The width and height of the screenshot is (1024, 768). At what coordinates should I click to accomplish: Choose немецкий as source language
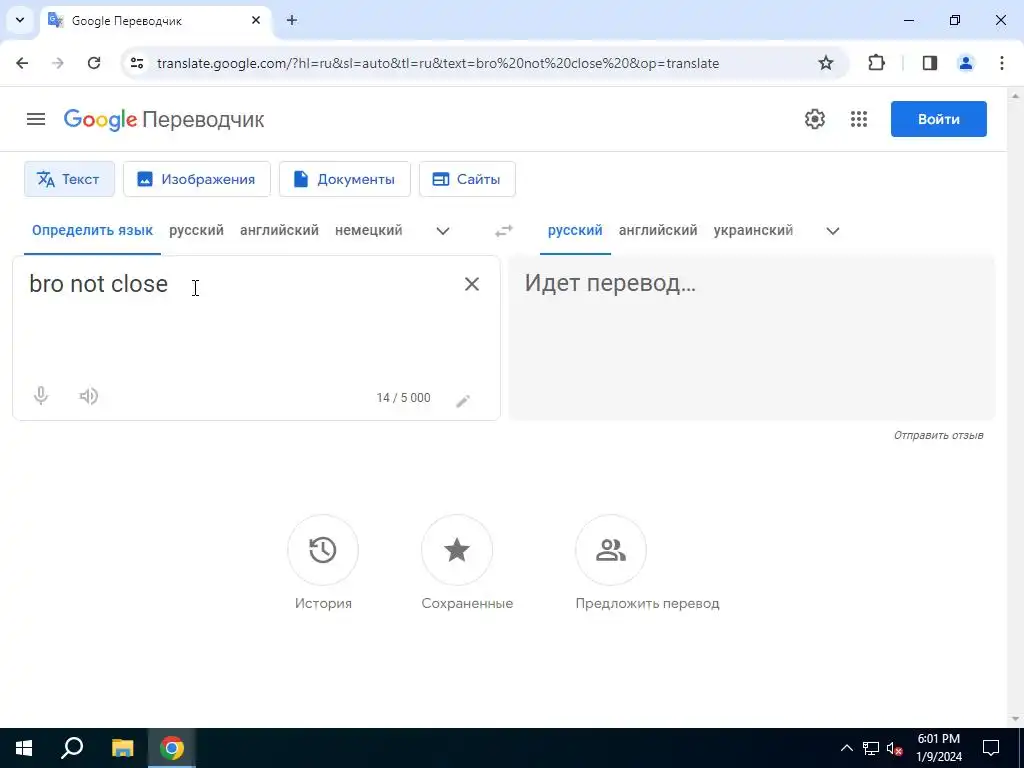[x=368, y=231]
